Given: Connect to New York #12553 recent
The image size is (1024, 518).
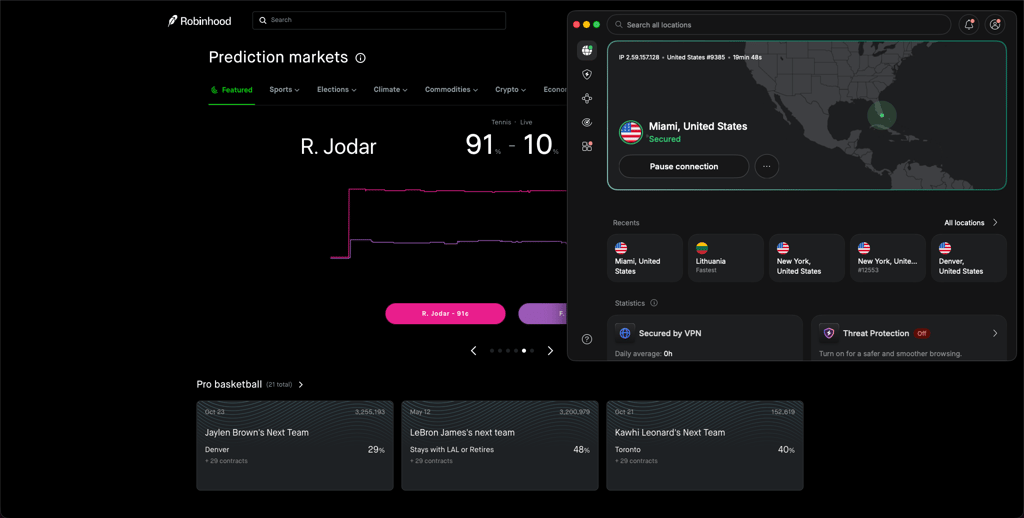Looking at the screenshot, I should [x=888, y=258].
